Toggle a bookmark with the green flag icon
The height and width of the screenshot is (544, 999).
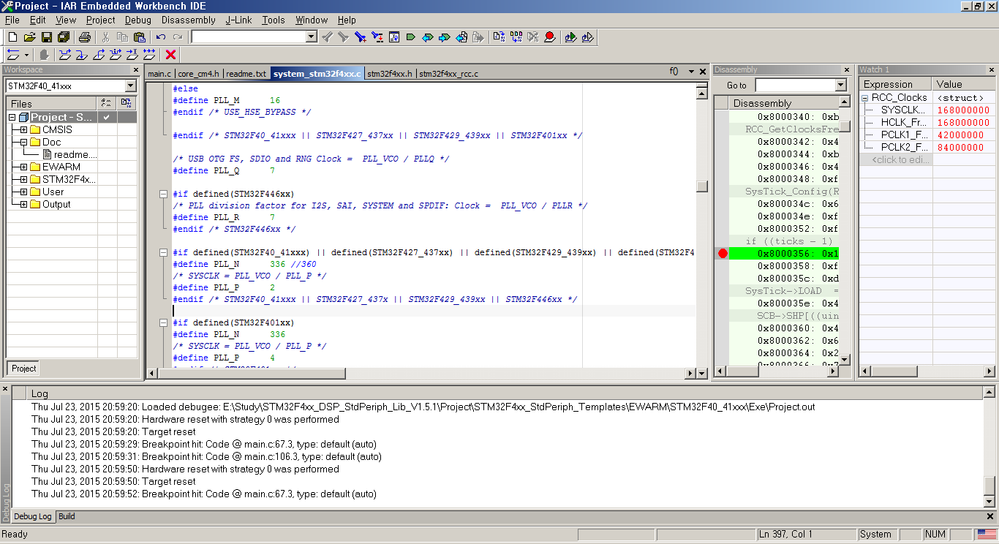pos(410,37)
